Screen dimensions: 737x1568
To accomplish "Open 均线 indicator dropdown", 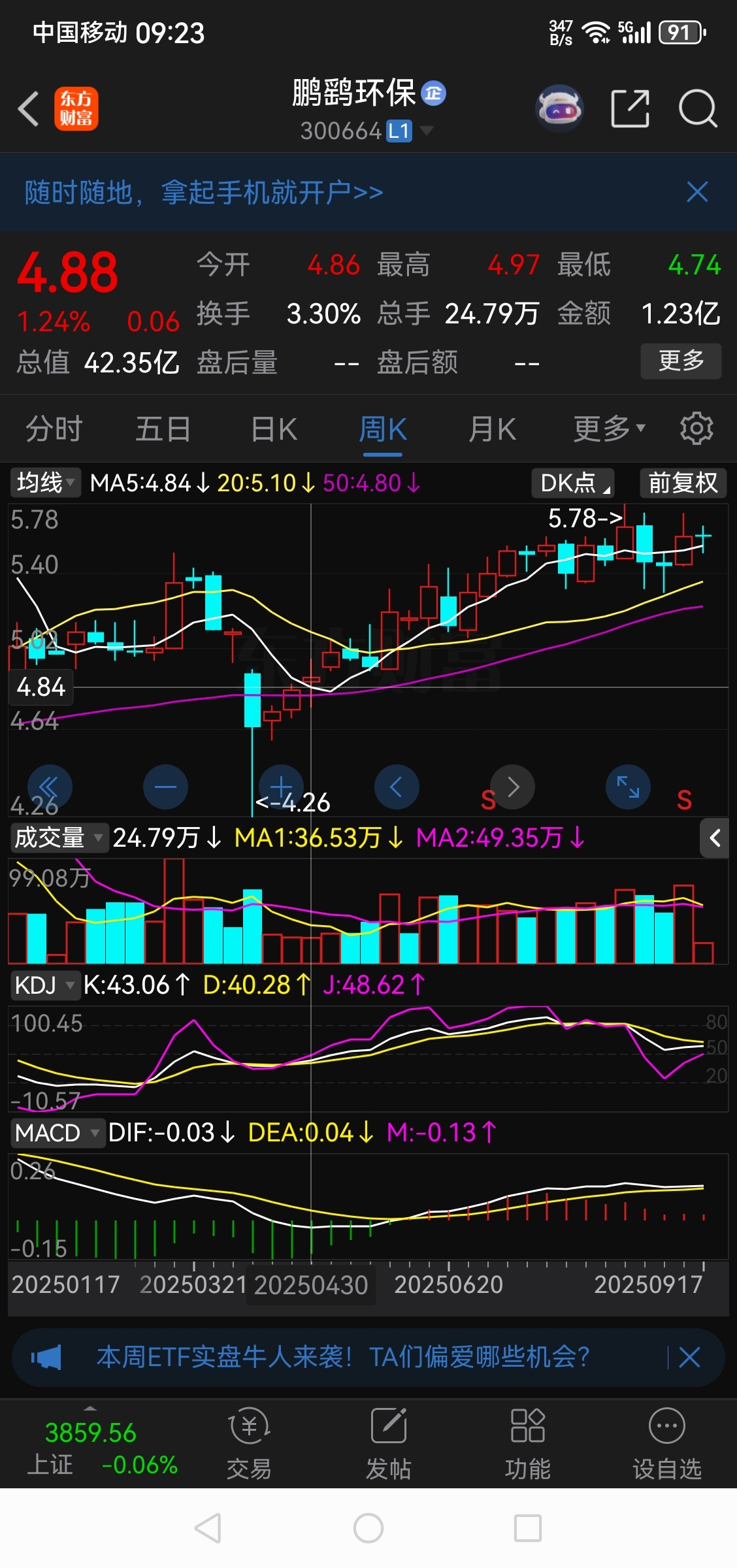I will click(46, 483).
